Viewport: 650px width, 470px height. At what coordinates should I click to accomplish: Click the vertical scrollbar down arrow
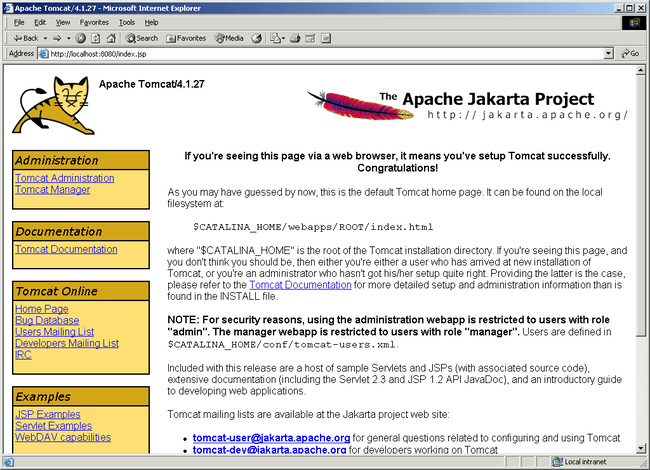[x=641, y=448]
